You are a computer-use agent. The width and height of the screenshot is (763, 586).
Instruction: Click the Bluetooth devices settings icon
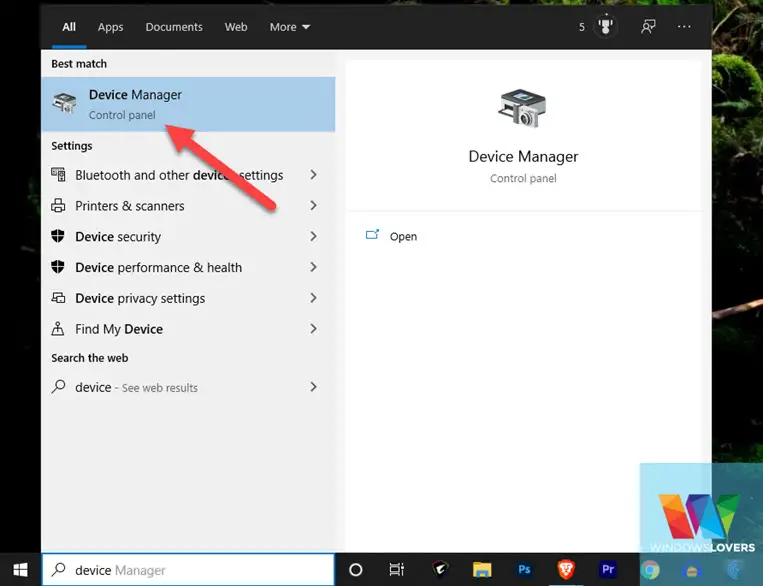coord(58,174)
